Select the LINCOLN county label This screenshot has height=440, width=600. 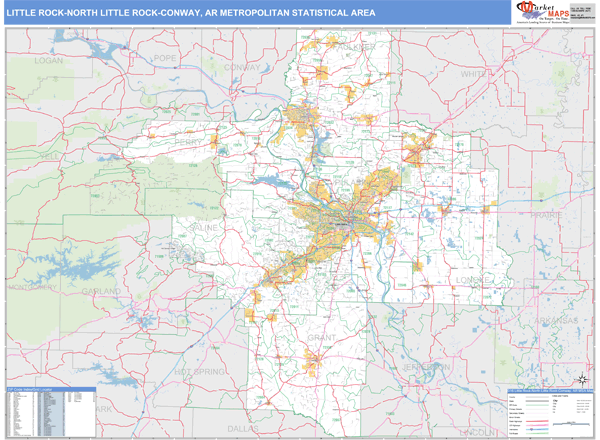tap(477, 433)
